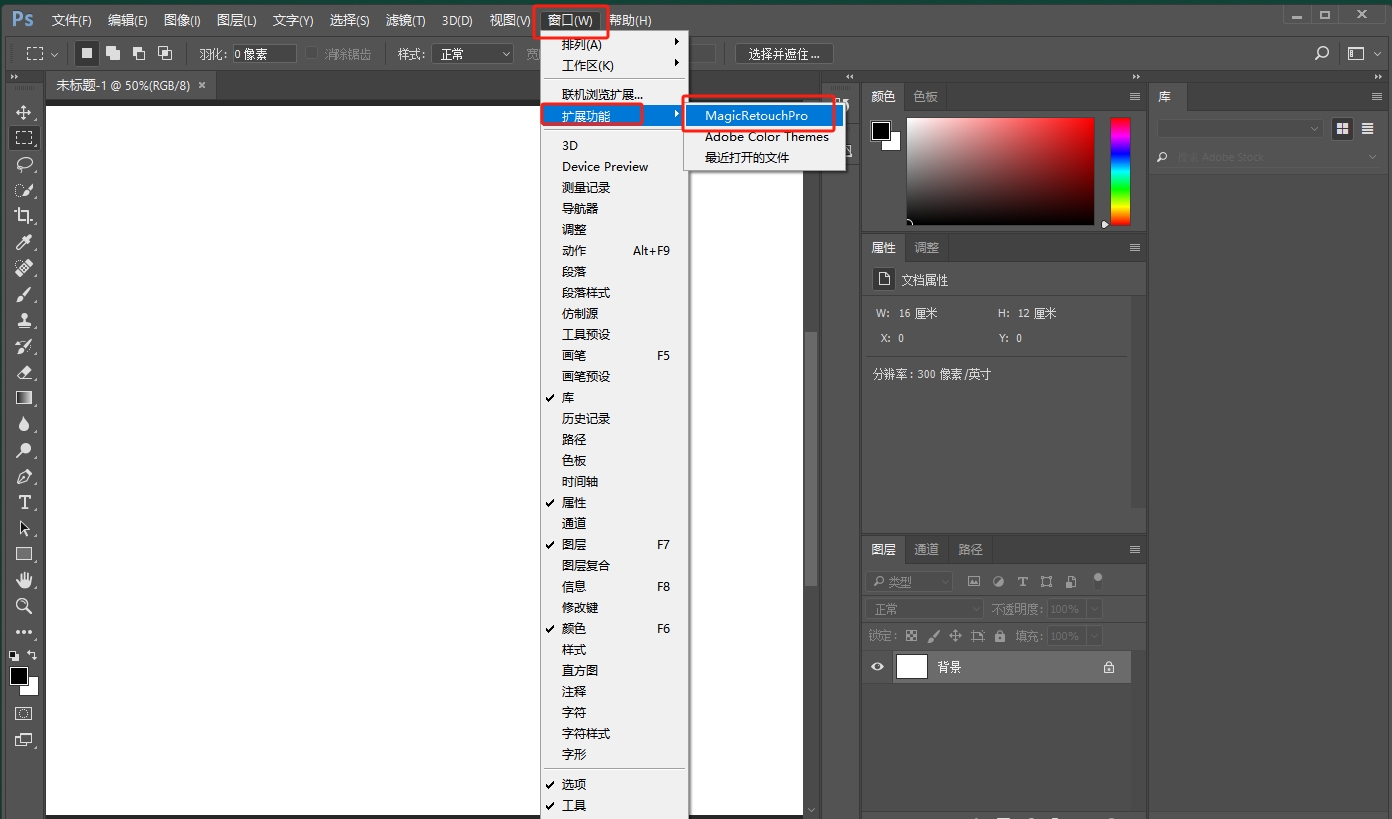This screenshot has height=819, width=1392.
Task: Select the Clone Stamp tool
Action: (24, 320)
